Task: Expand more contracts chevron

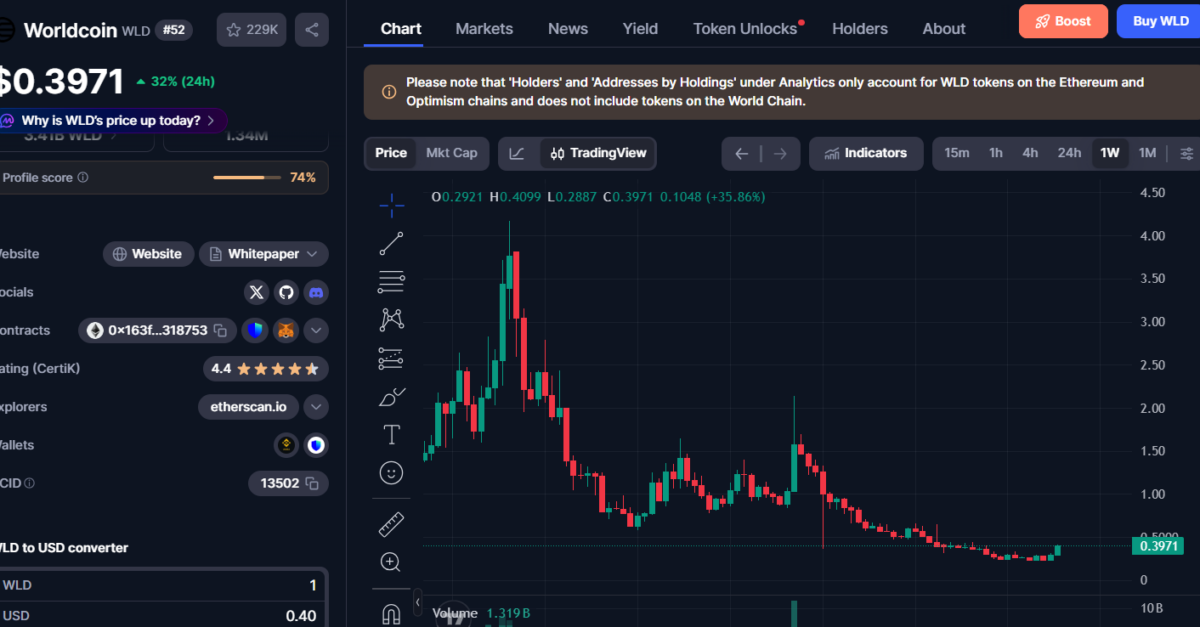Action: [x=316, y=330]
